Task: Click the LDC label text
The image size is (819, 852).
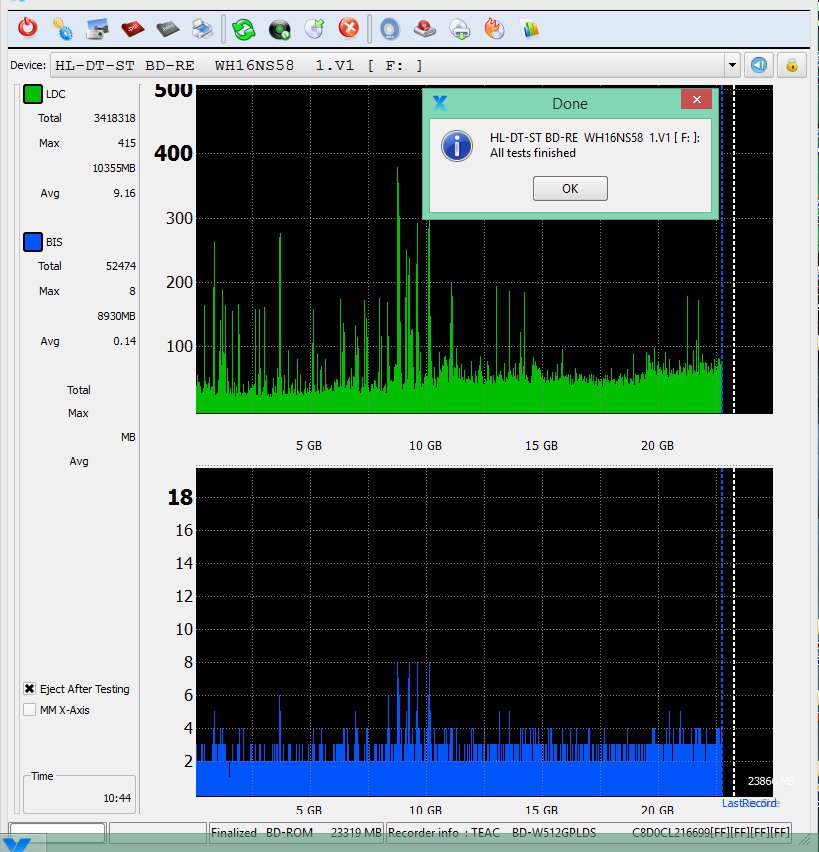Action: [x=55, y=94]
